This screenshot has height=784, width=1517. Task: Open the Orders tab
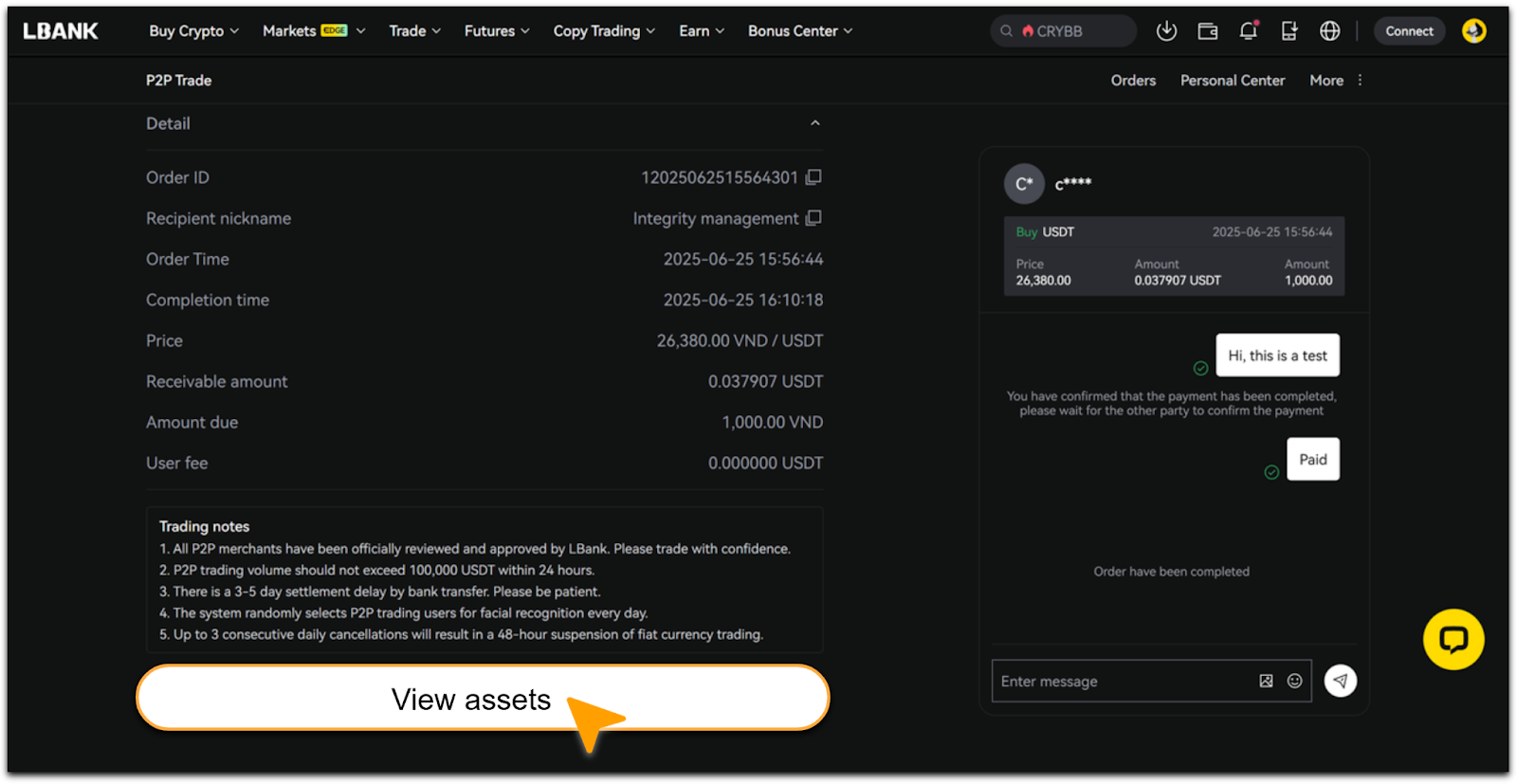click(1133, 81)
